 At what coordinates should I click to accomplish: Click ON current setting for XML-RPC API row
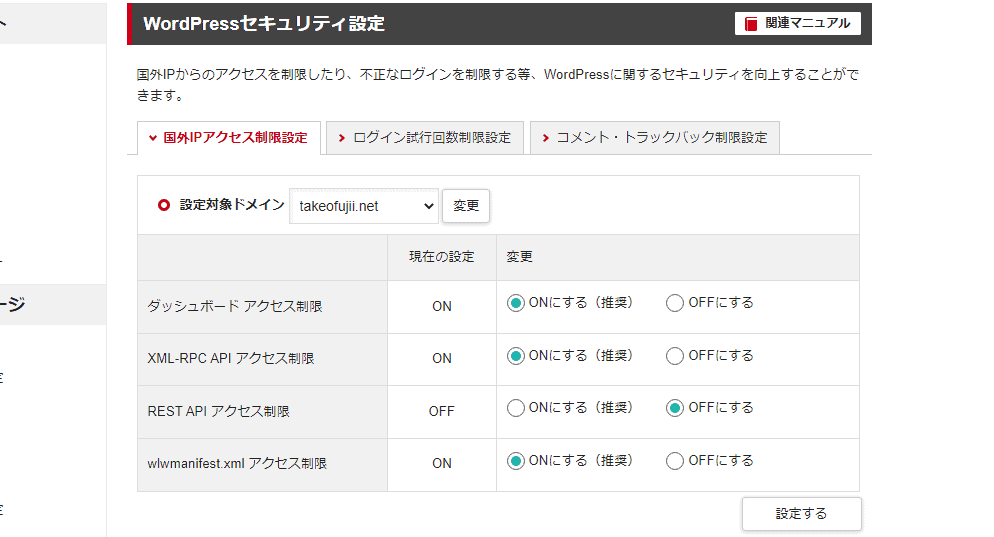click(x=442, y=358)
